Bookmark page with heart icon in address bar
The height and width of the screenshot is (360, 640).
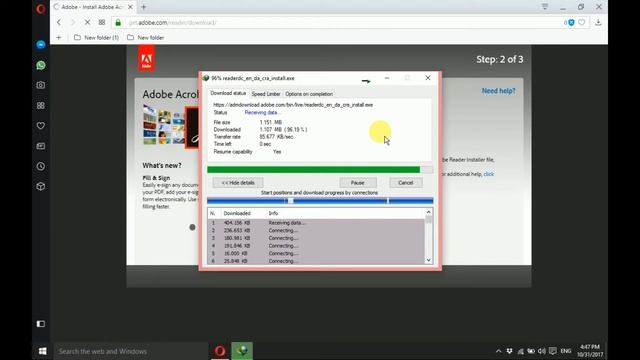click(x=582, y=22)
